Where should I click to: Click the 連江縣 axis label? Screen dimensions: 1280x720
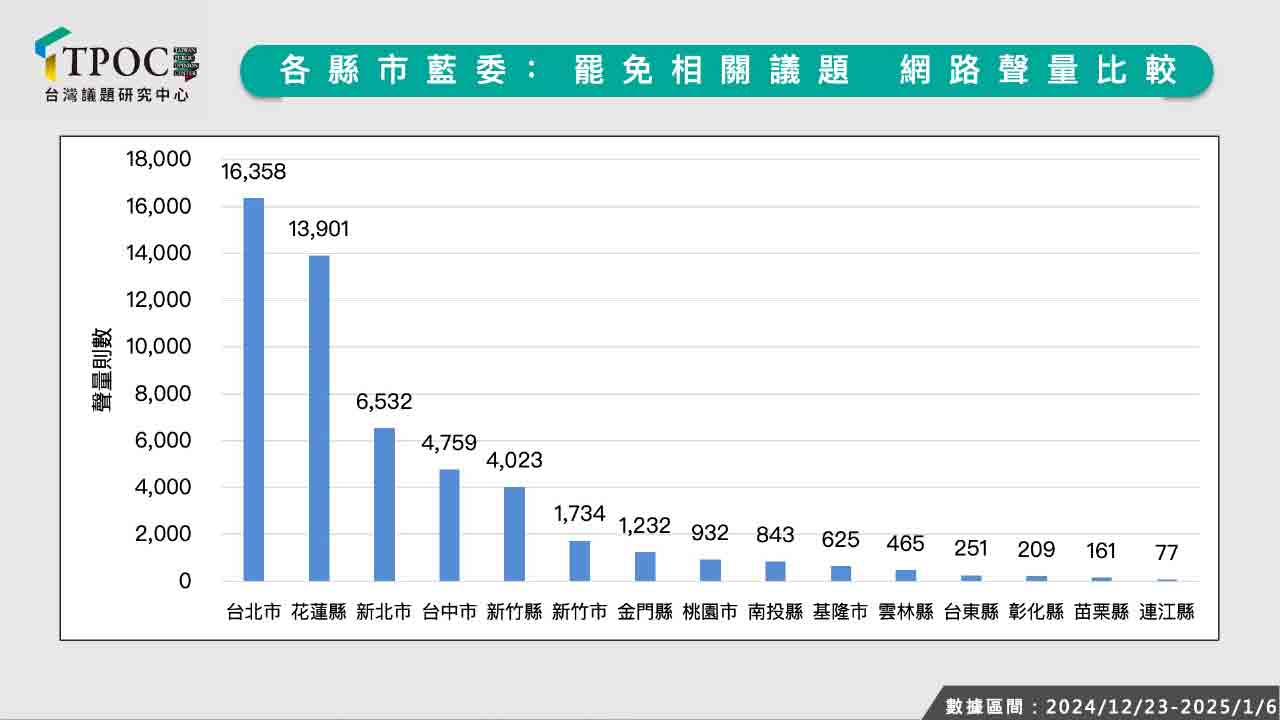[x=1166, y=612]
